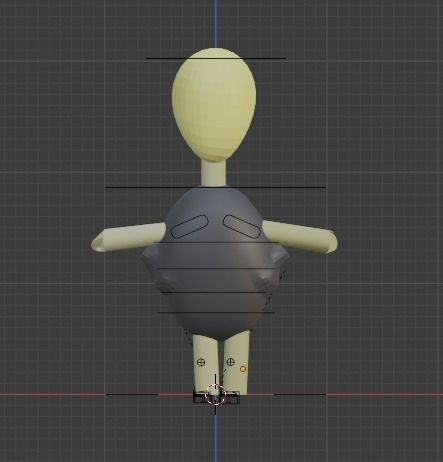The width and height of the screenshot is (443, 462).
Task: Select the right slanted chest pocket outline
Action: (242, 226)
